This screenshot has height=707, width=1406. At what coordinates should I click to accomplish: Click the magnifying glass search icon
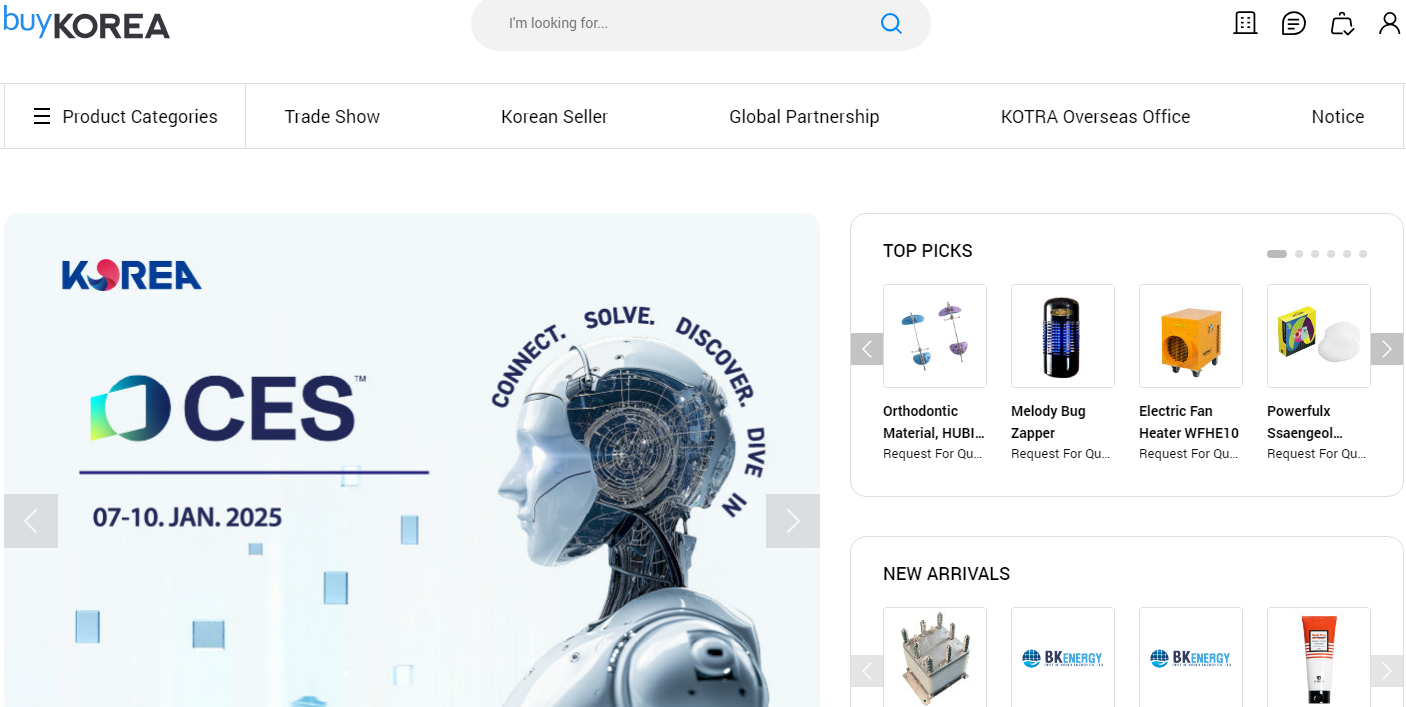pos(891,23)
